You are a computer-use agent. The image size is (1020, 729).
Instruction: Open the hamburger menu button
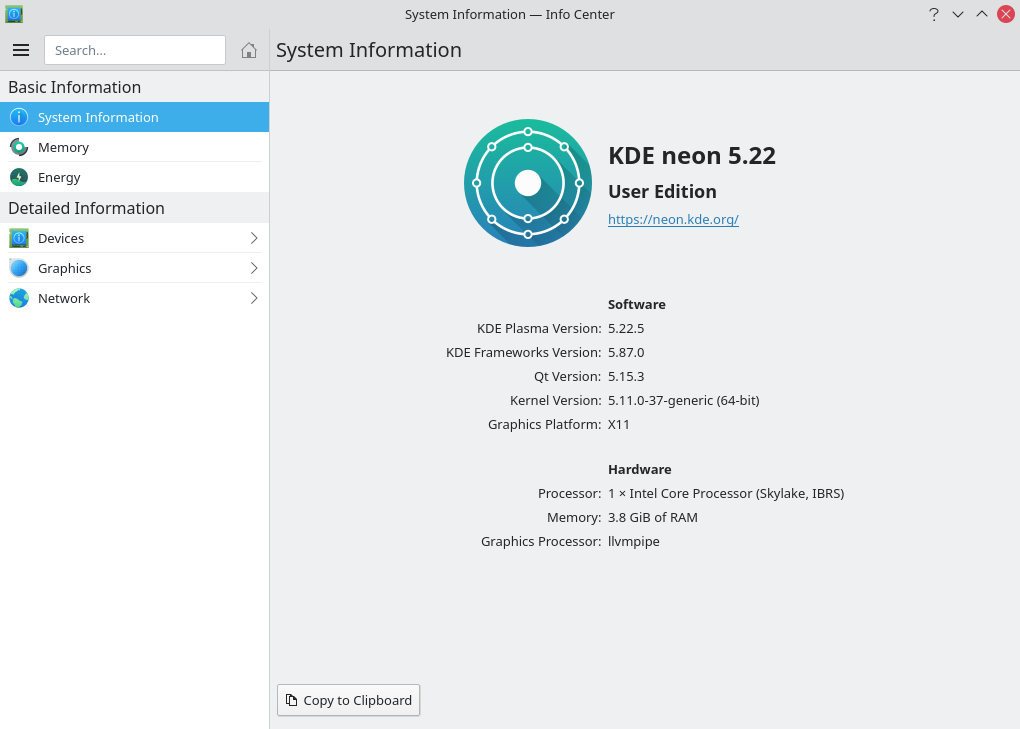pyautogui.click(x=21, y=50)
